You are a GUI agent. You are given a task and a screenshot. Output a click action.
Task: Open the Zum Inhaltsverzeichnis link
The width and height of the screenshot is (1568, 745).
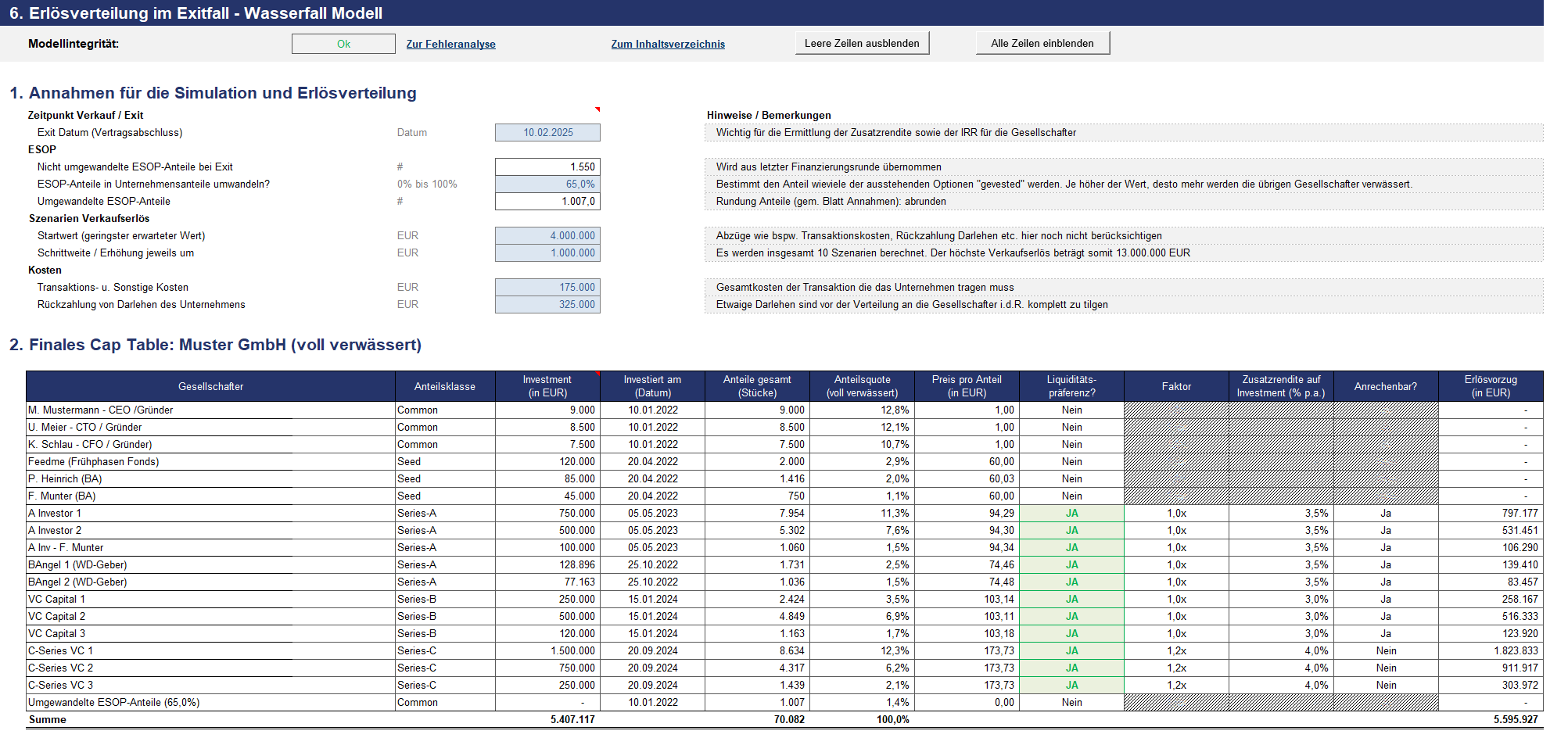click(x=668, y=44)
